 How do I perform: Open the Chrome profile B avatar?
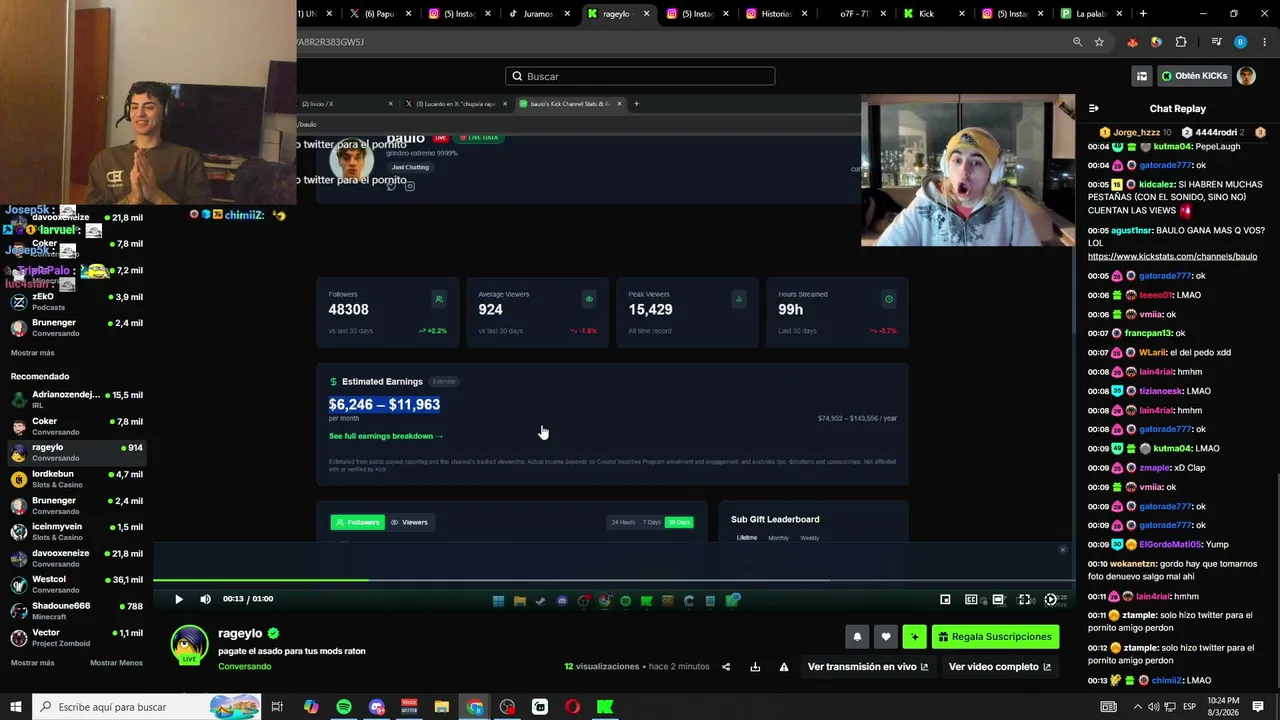tap(1240, 42)
